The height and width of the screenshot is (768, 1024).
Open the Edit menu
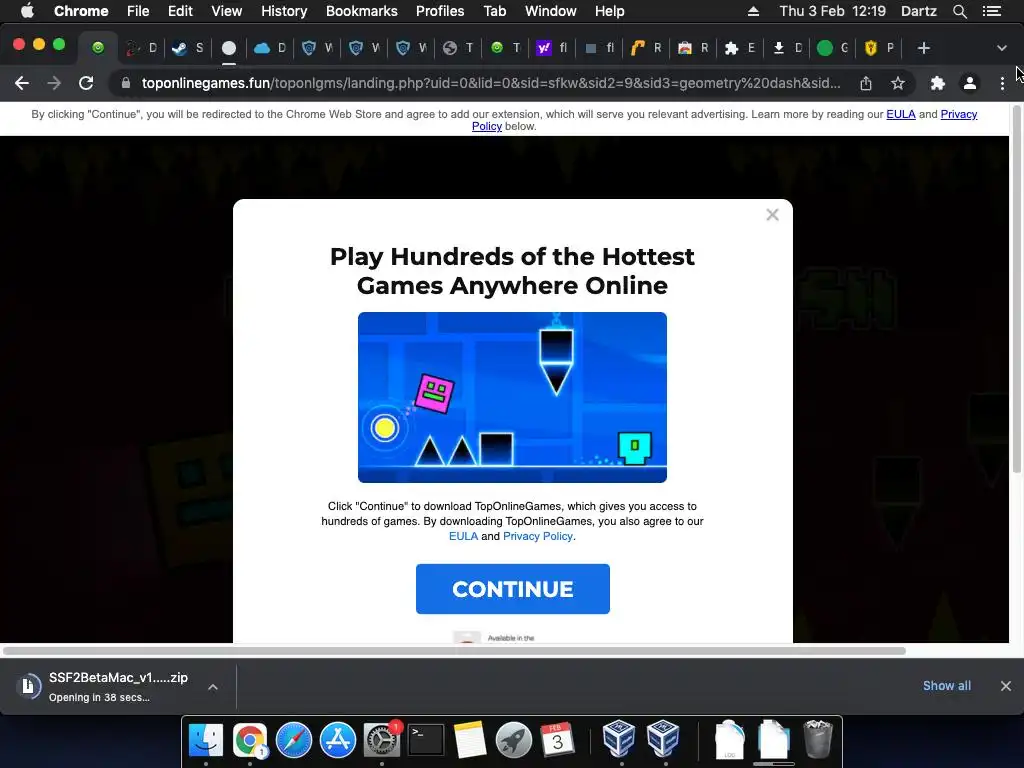point(180,11)
